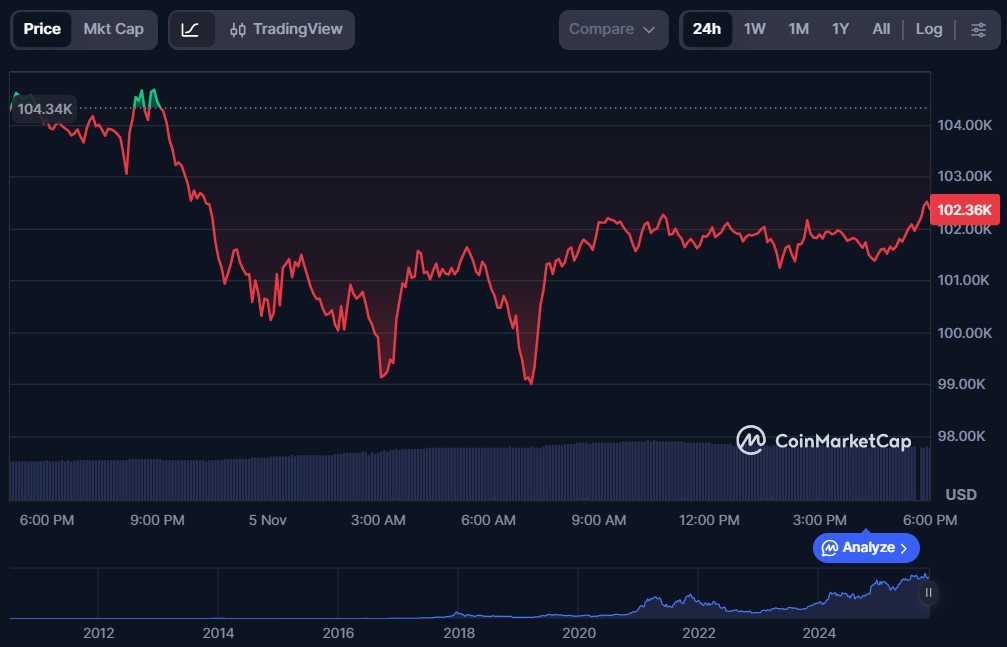
Task: Click the CoinMarketCap logo watermark
Action: [824, 440]
